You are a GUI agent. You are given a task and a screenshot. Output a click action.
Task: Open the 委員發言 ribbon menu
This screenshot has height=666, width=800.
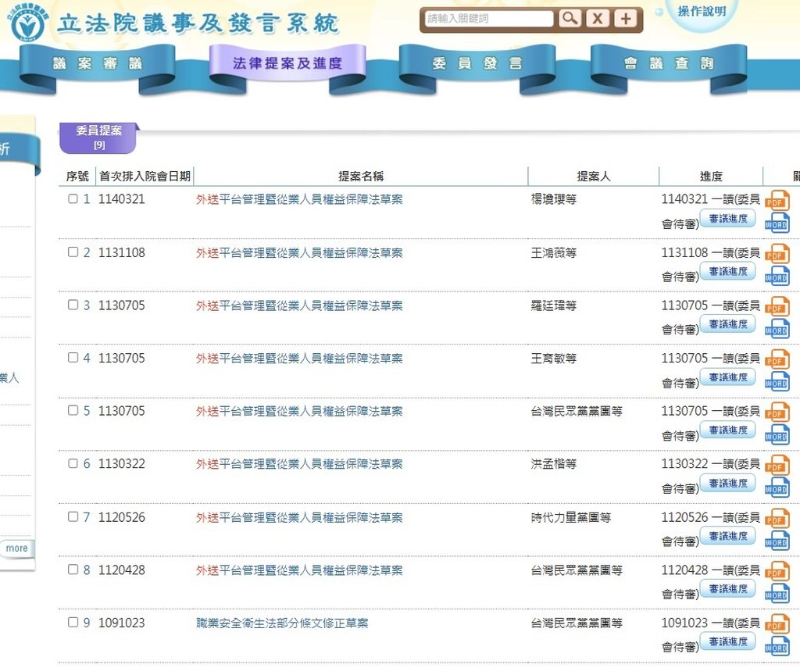tap(477, 64)
